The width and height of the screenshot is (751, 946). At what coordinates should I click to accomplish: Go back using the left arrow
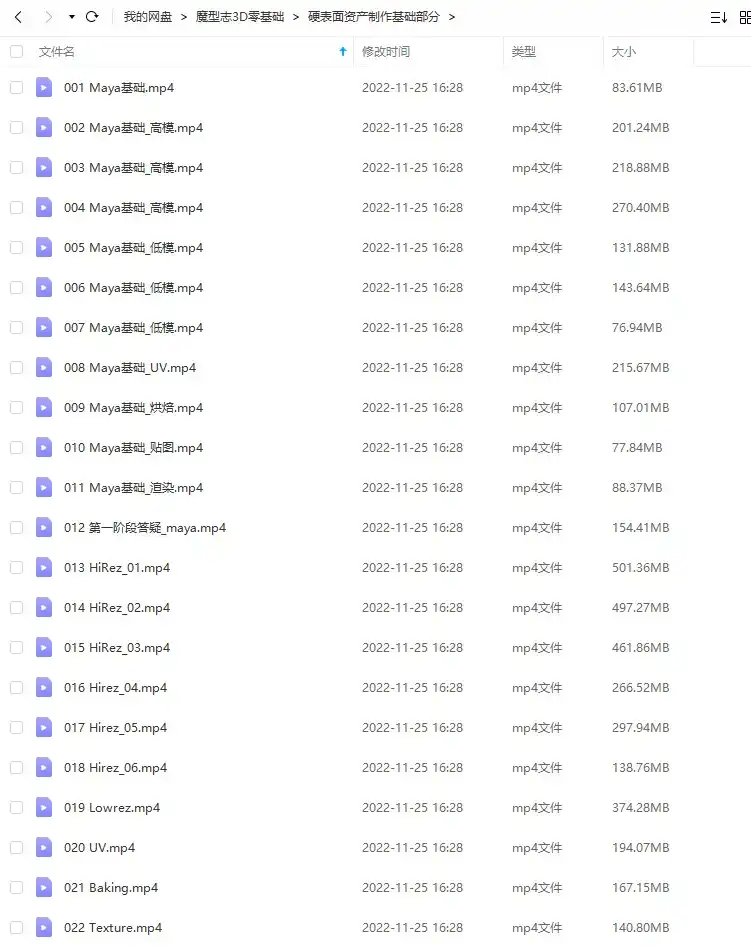click(x=18, y=17)
